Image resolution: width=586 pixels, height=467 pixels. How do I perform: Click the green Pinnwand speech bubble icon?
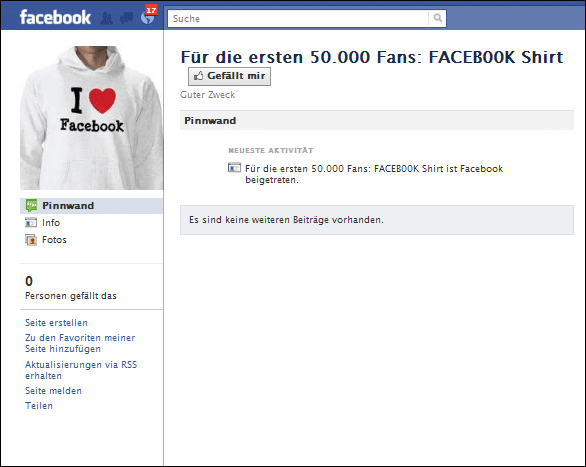31,205
